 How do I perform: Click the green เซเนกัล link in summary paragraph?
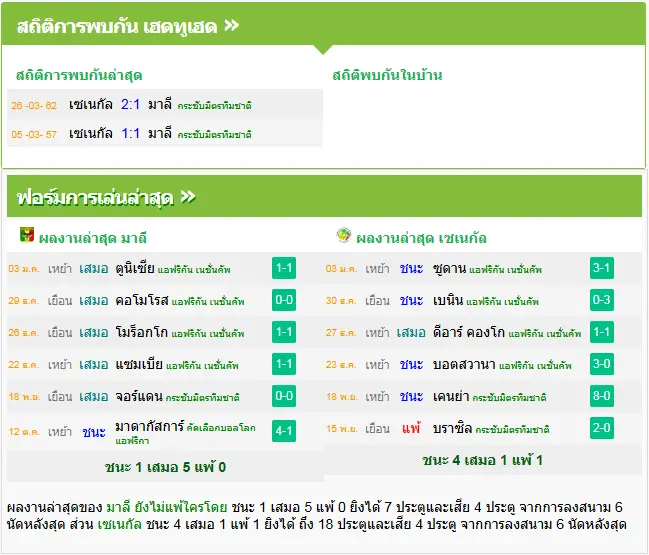tap(120, 524)
